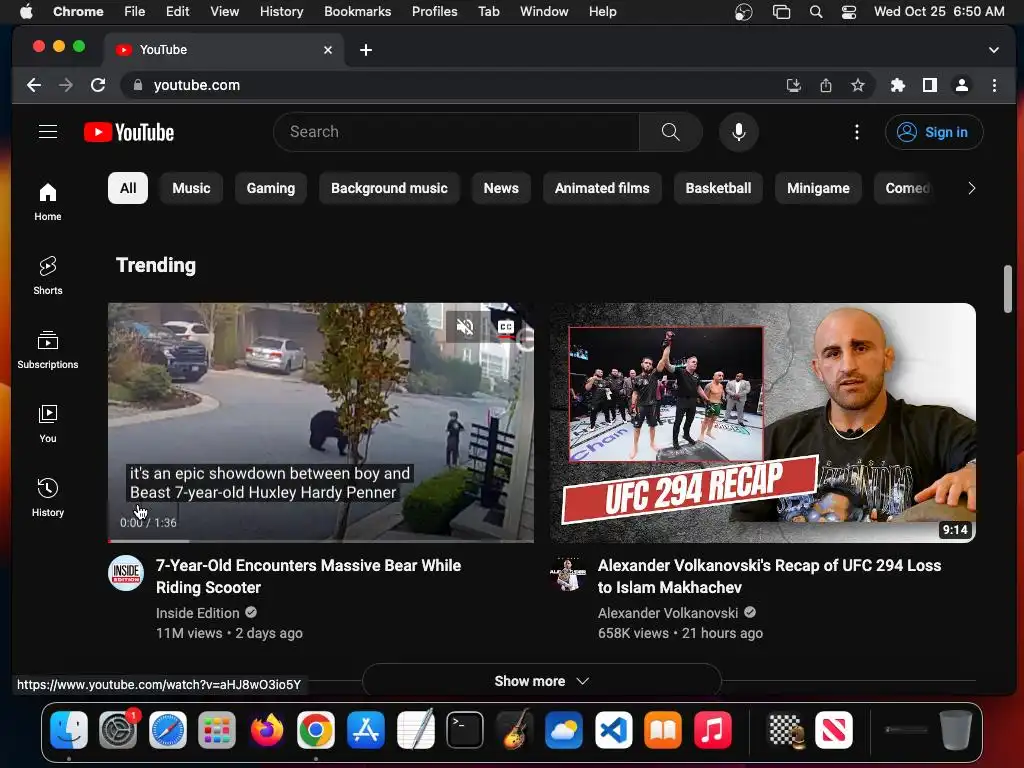
Task: Show next category chips with arrow
Action: pos(971,188)
